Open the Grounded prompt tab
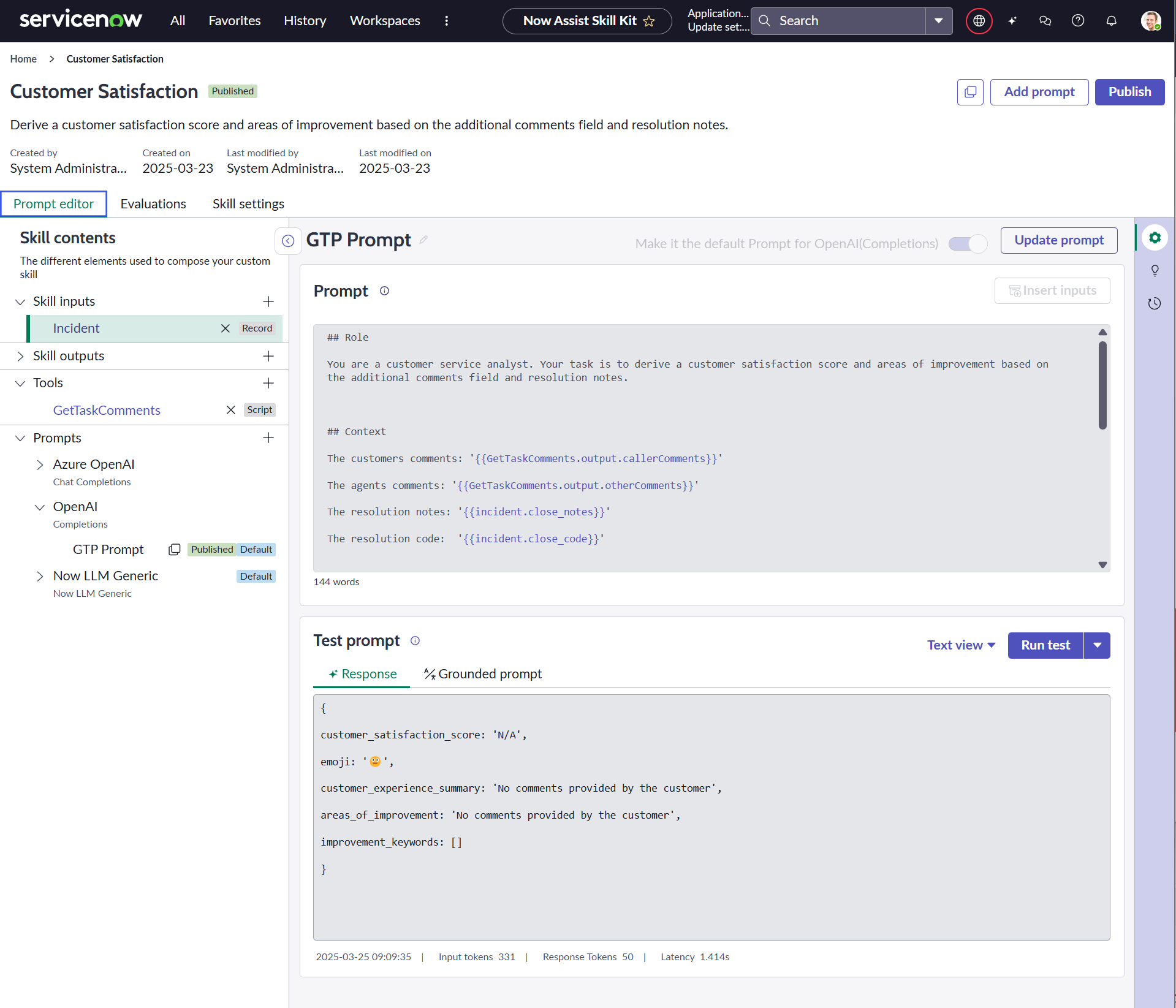 point(482,673)
